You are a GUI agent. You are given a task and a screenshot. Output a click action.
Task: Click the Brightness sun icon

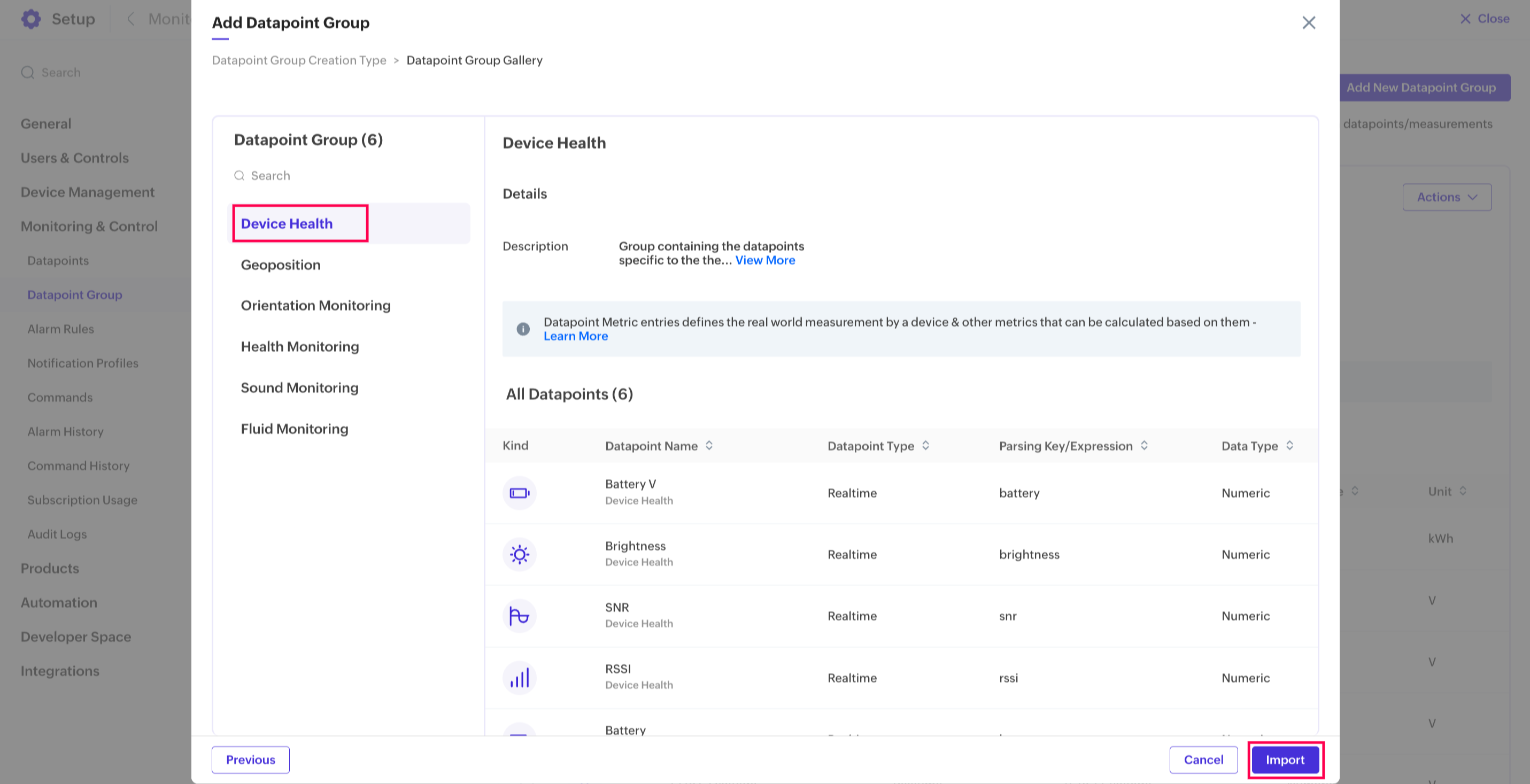pyautogui.click(x=519, y=555)
